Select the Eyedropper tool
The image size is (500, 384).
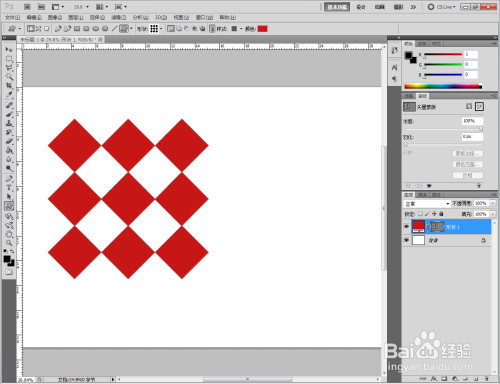pos(9,95)
